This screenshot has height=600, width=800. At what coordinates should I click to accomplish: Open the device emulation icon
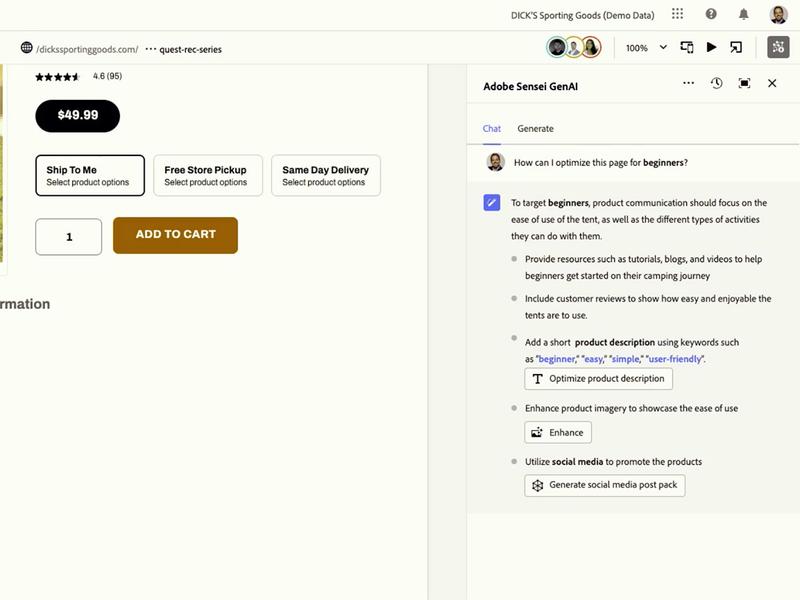(x=687, y=47)
